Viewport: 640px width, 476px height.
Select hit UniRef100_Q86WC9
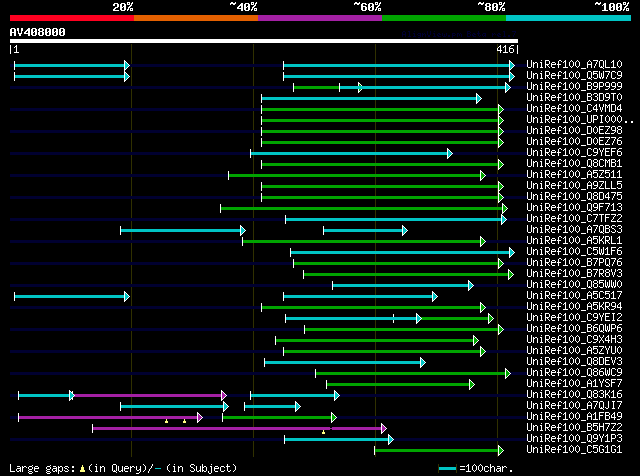pyautogui.click(x=574, y=373)
